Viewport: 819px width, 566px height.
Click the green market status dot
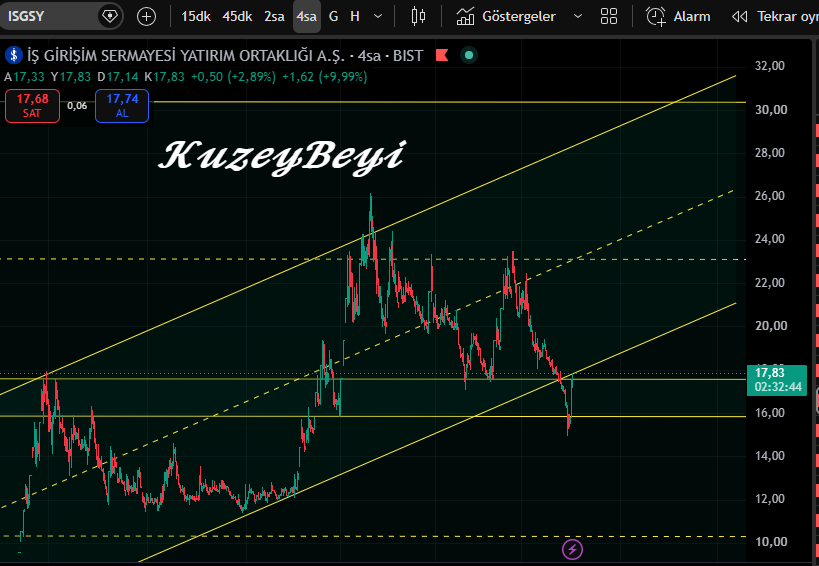(469, 55)
